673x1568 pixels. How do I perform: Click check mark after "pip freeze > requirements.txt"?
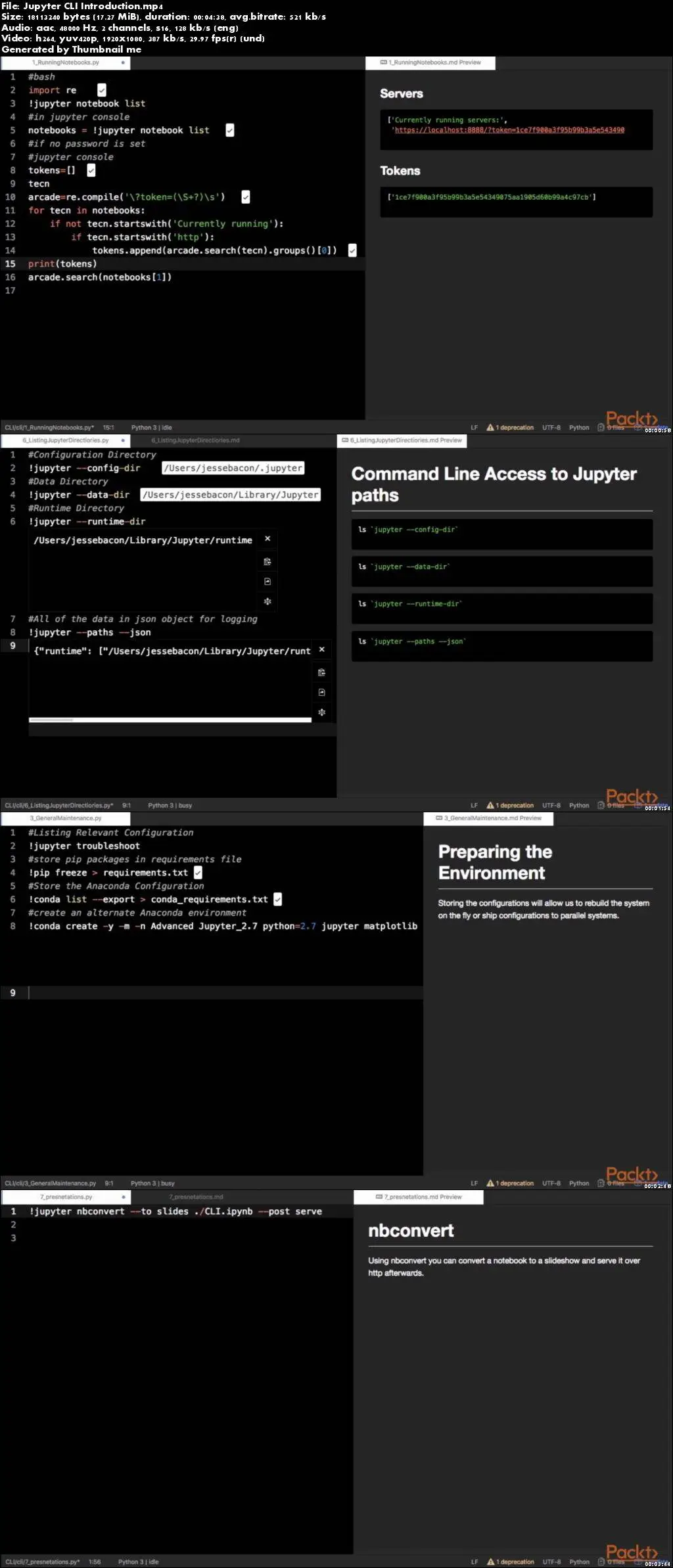pyautogui.click(x=198, y=872)
